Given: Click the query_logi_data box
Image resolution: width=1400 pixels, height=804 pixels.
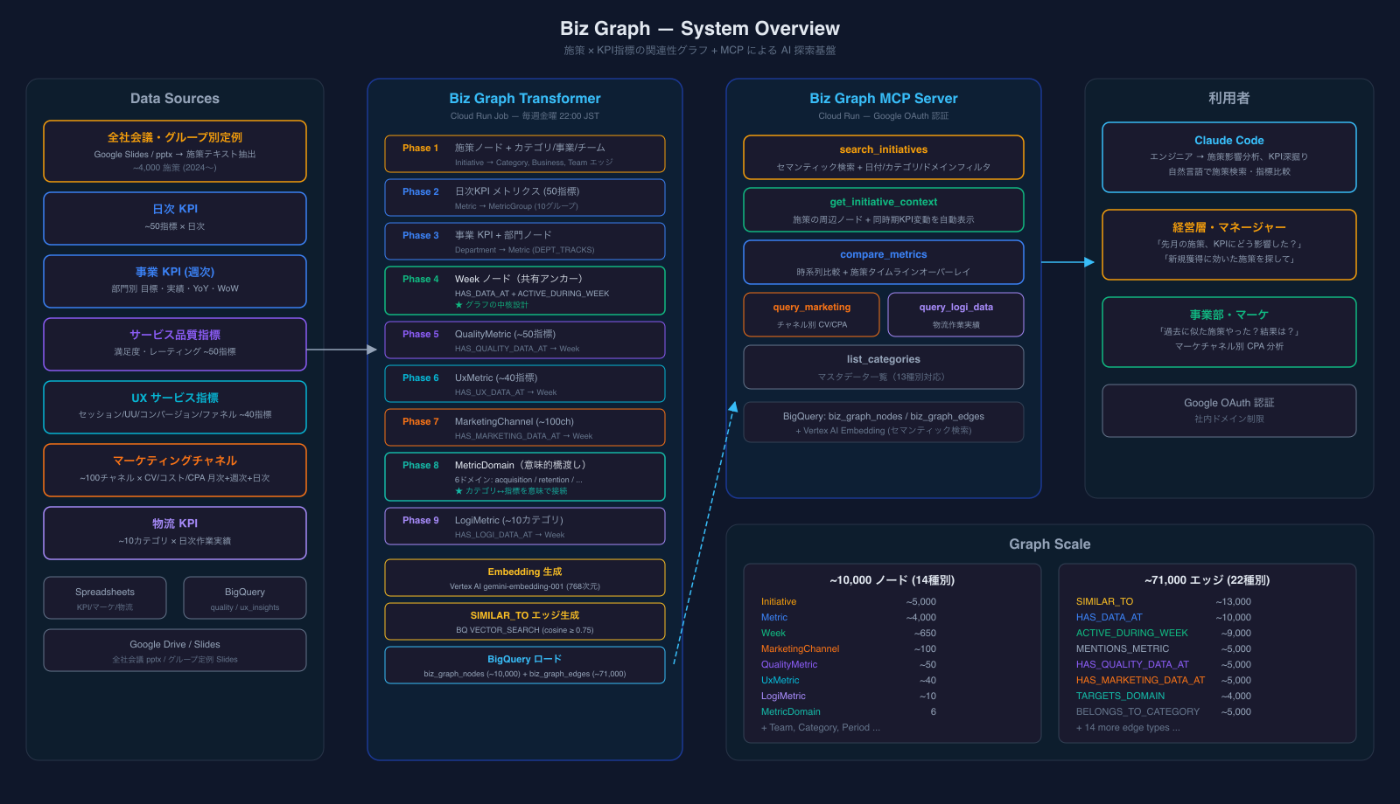Looking at the screenshot, I should pyautogui.click(x=956, y=315).
